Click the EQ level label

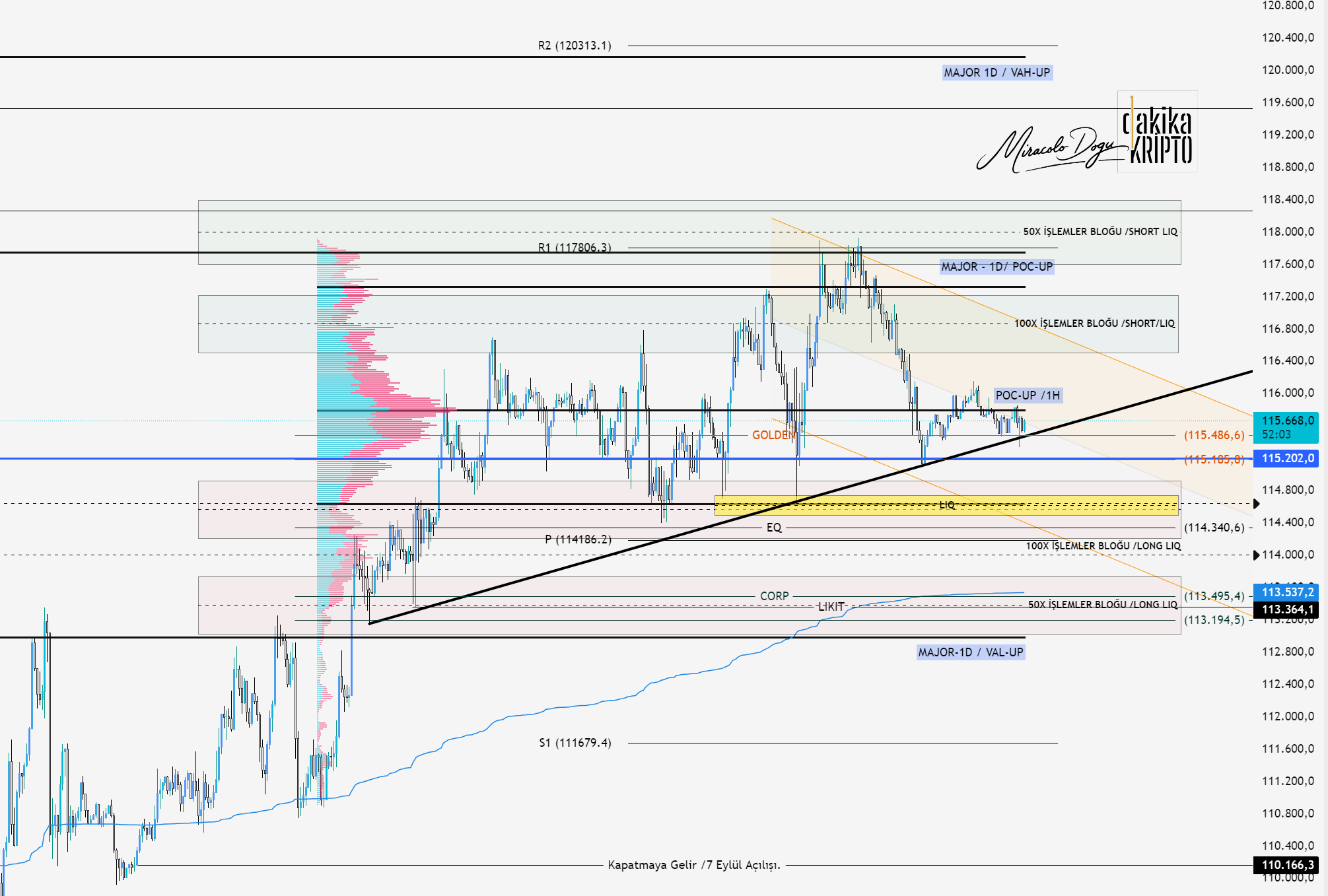(774, 528)
